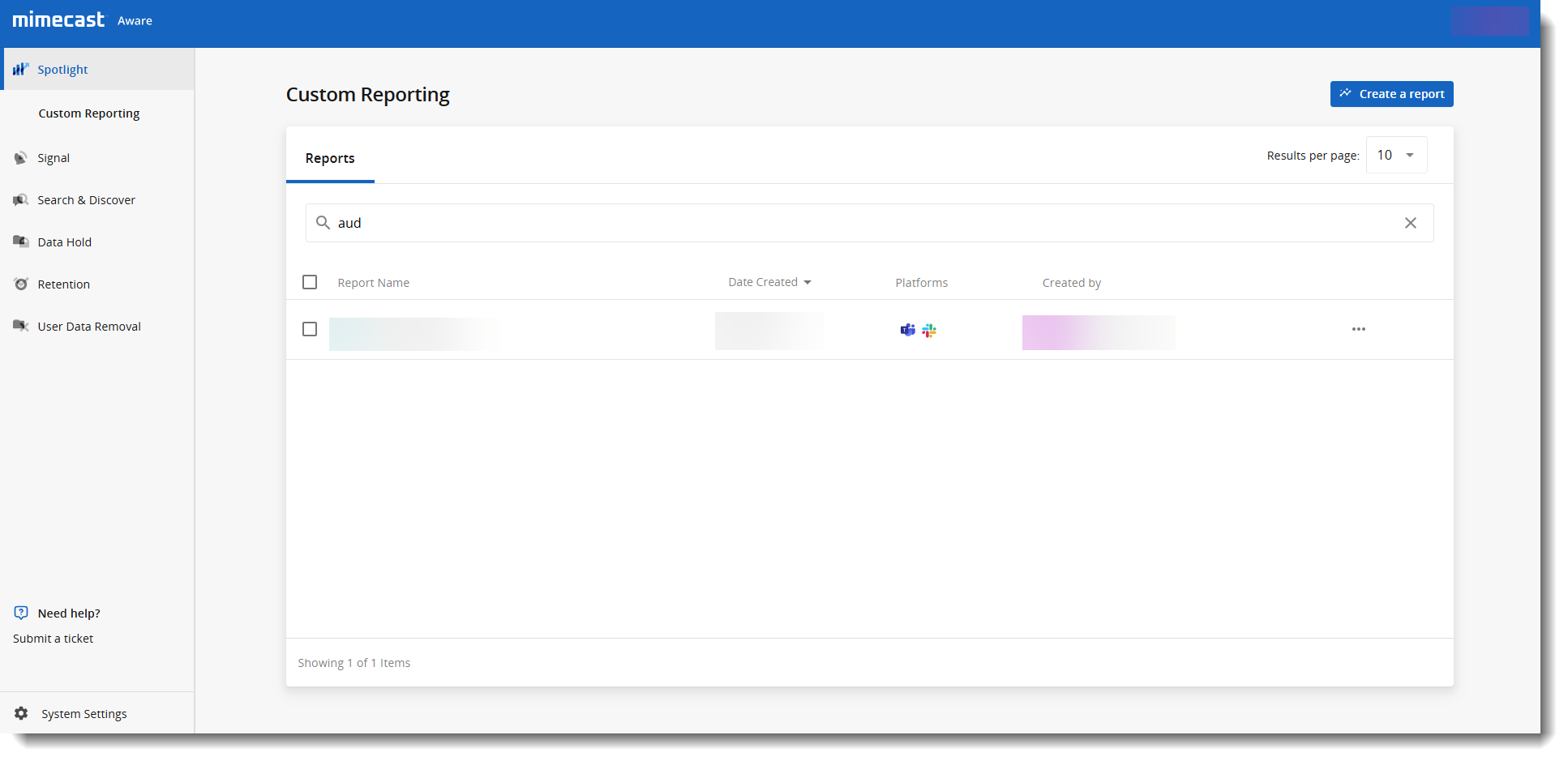The width and height of the screenshot is (1568, 761).
Task: Click the System Settings gear icon
Action: click(x=21, y=713)
